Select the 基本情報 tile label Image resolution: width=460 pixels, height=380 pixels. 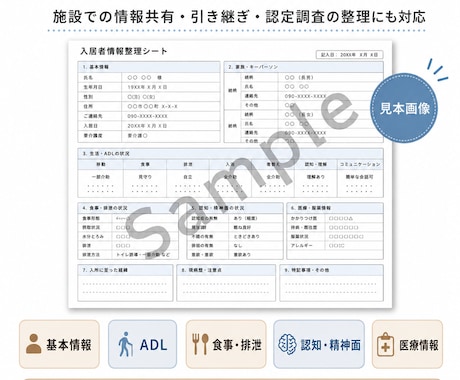[x=69, y=345]
